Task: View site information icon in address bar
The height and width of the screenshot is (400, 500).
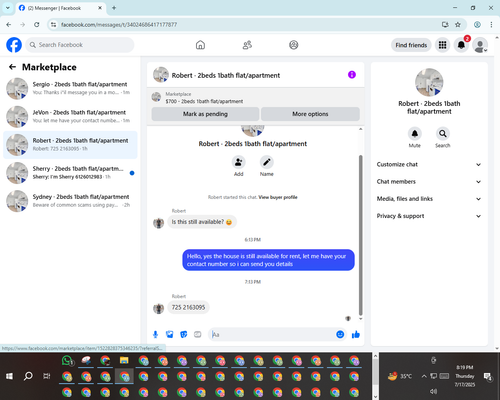Action: click(x=53, y=25)
